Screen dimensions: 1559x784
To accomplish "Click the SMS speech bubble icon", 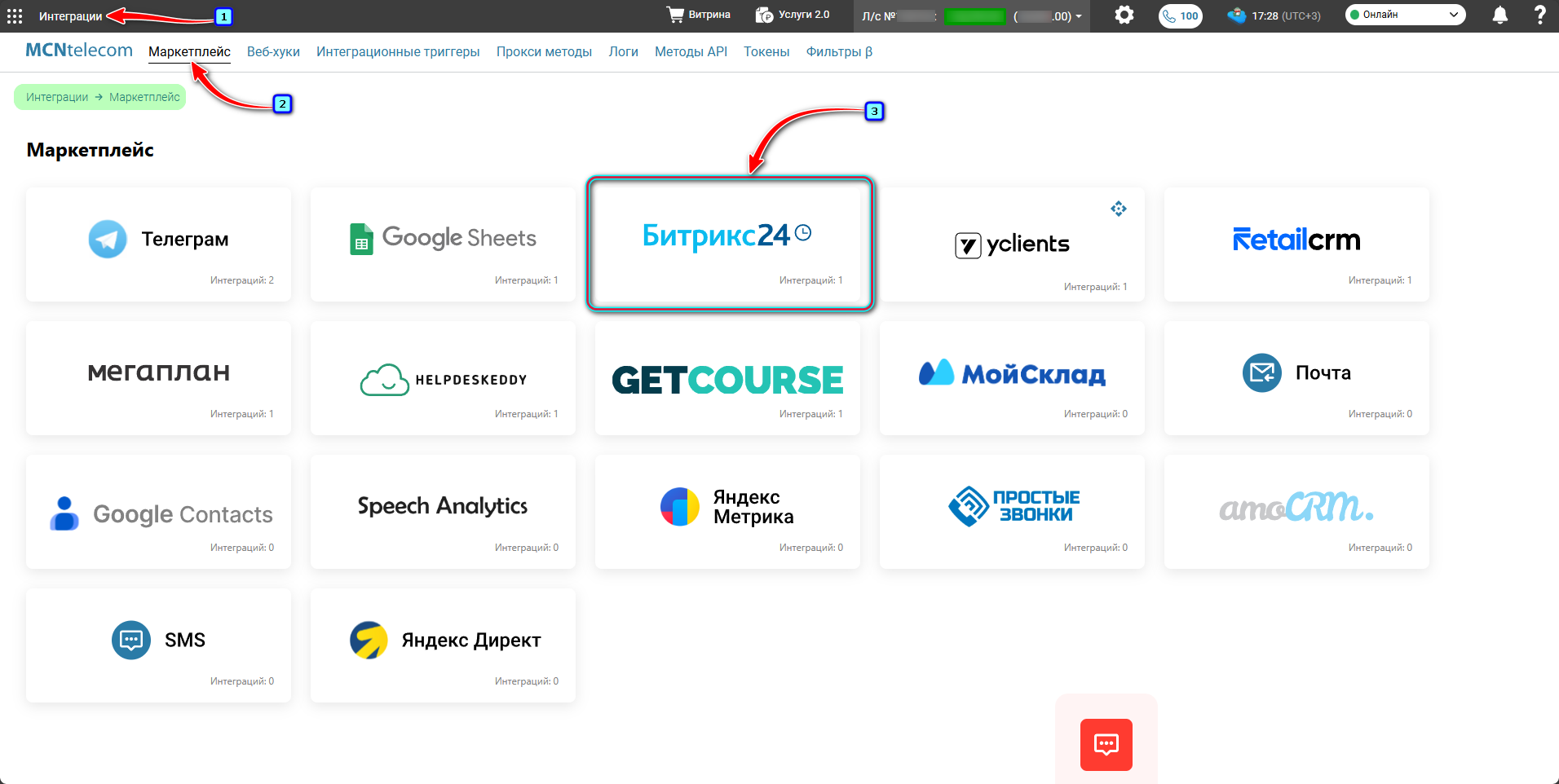I will tap(131, 640).
